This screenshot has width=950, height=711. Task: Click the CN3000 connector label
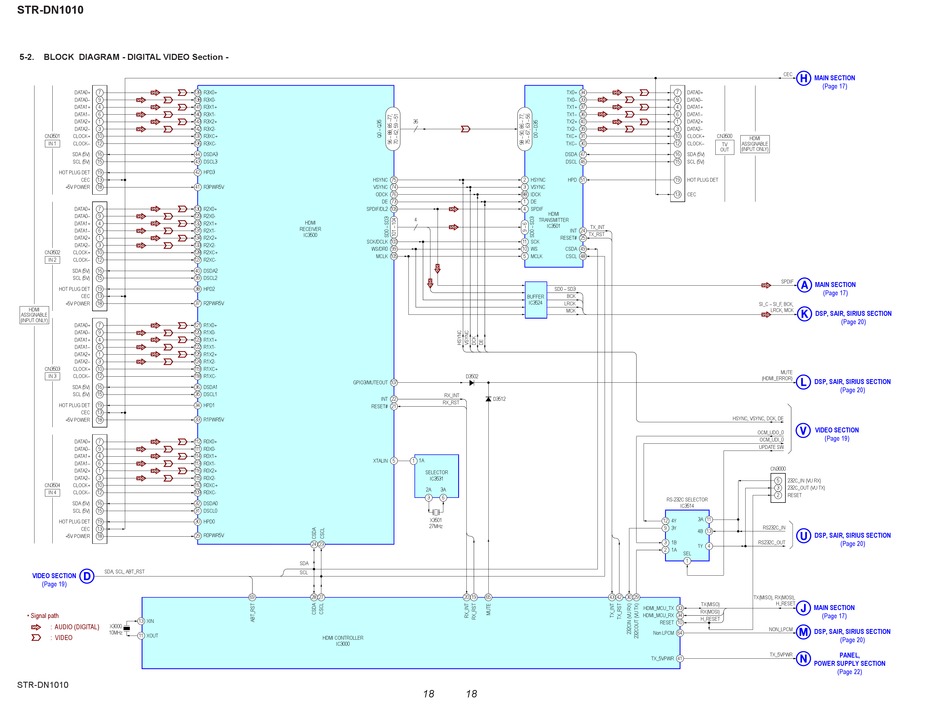click(x=778, y=469)
